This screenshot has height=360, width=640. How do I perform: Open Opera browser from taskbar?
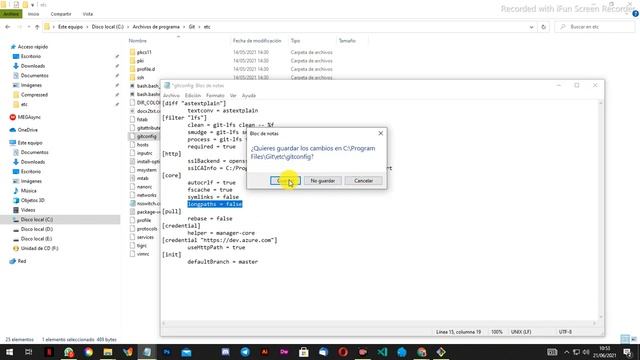[x=343, y=352]
